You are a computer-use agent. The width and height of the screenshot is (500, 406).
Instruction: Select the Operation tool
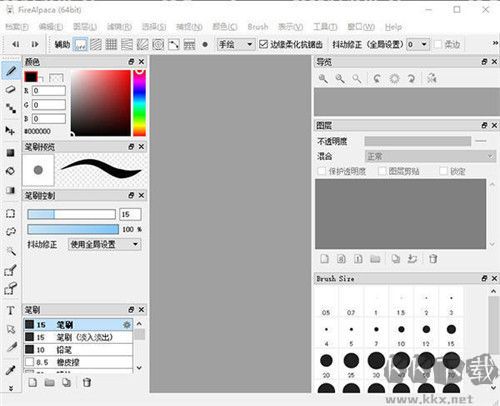pyautogui.click(x=11, y=329)
